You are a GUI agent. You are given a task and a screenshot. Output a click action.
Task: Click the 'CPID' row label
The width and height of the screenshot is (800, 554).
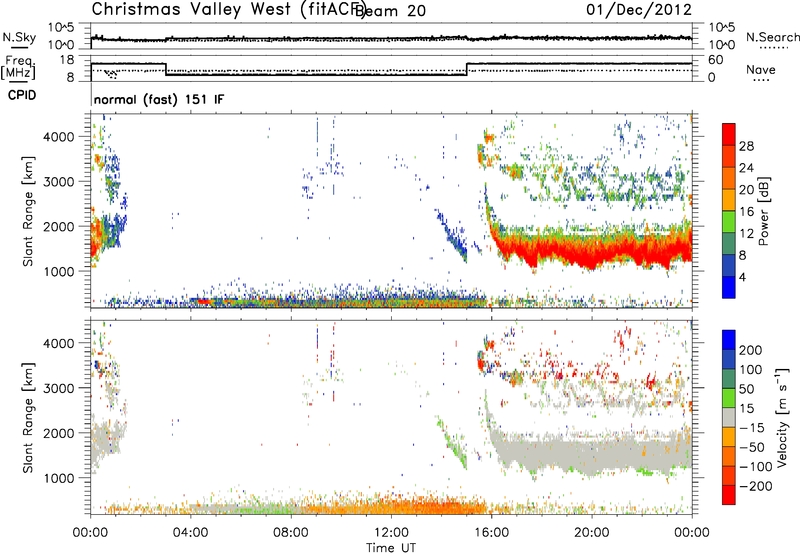click(x=22, y=95)
